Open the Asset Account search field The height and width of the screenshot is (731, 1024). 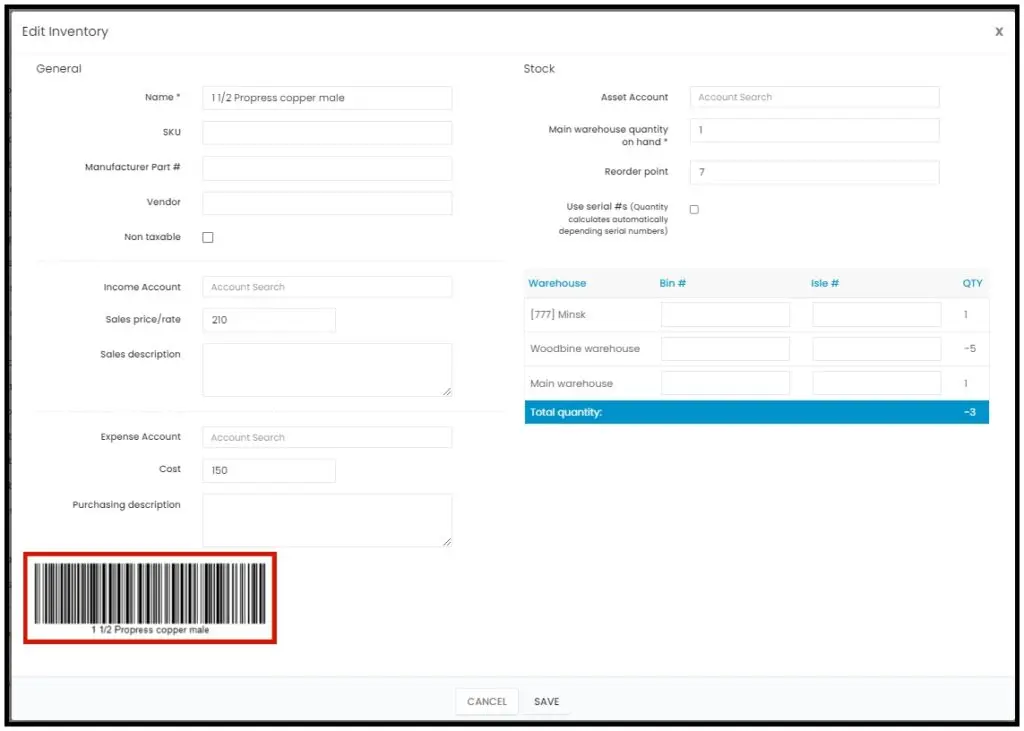pos(814,97)
